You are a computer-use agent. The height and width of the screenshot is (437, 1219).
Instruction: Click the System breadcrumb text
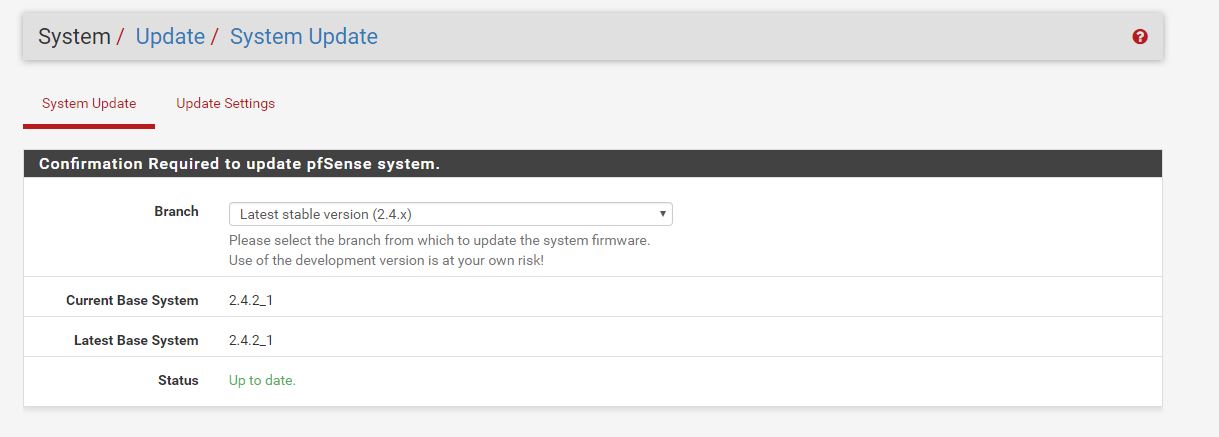74,37
